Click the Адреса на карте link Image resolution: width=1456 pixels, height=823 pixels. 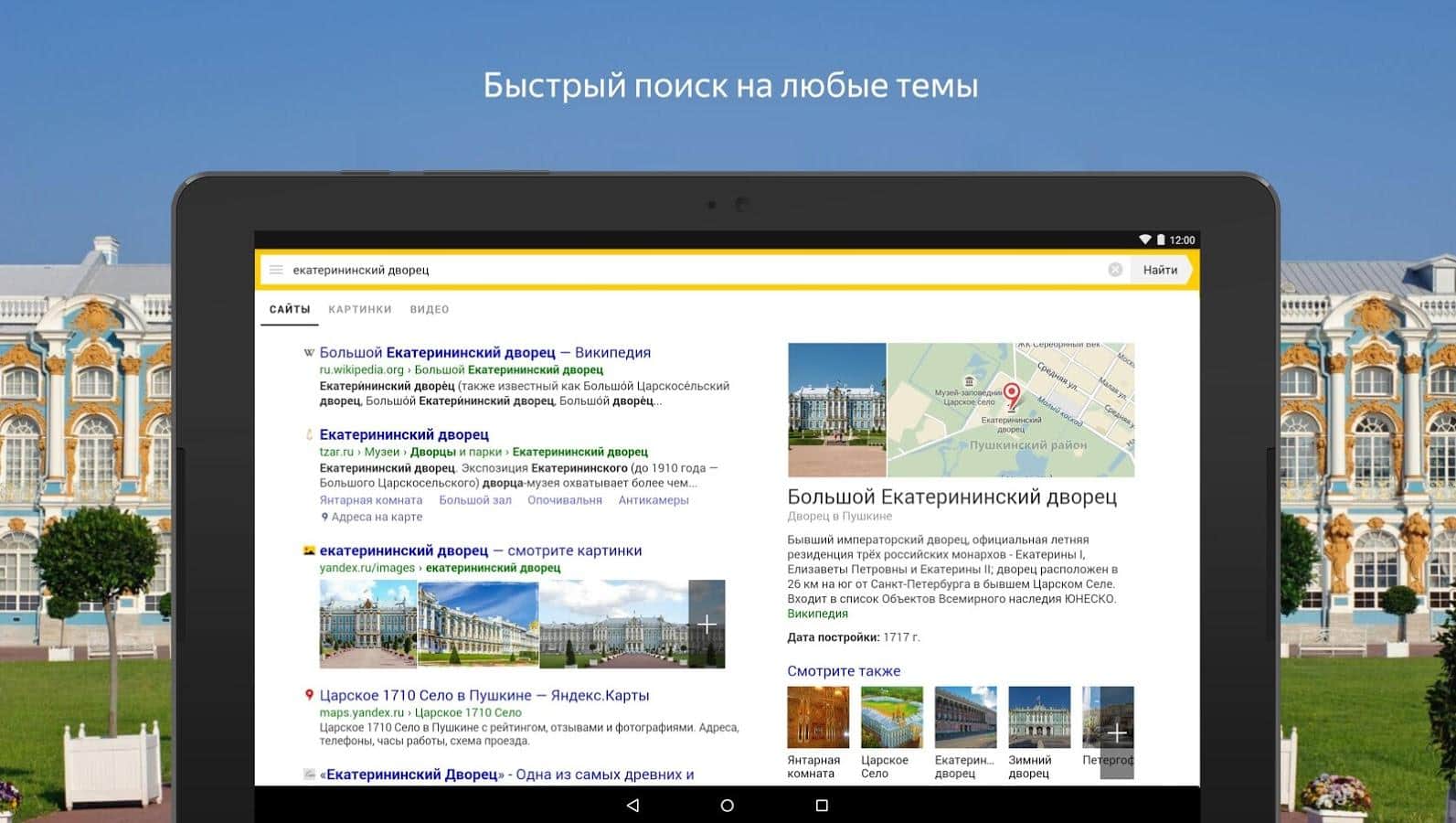point(376,518)
